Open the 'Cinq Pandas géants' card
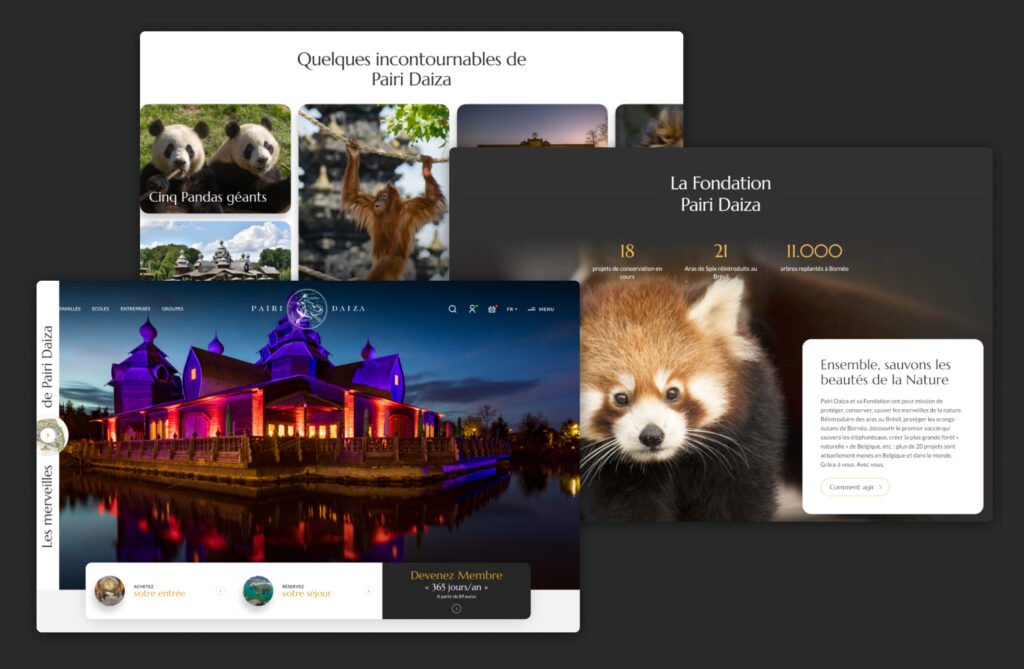 pyautogui.click(x=216, y=159)
